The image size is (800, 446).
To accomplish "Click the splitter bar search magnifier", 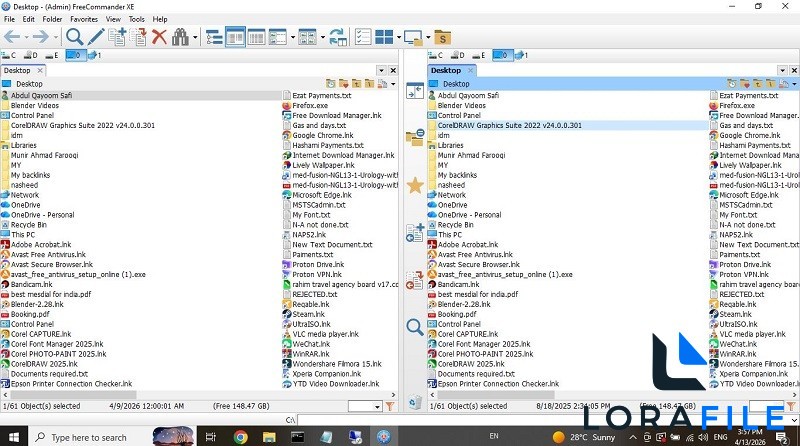I will point(415,327).
